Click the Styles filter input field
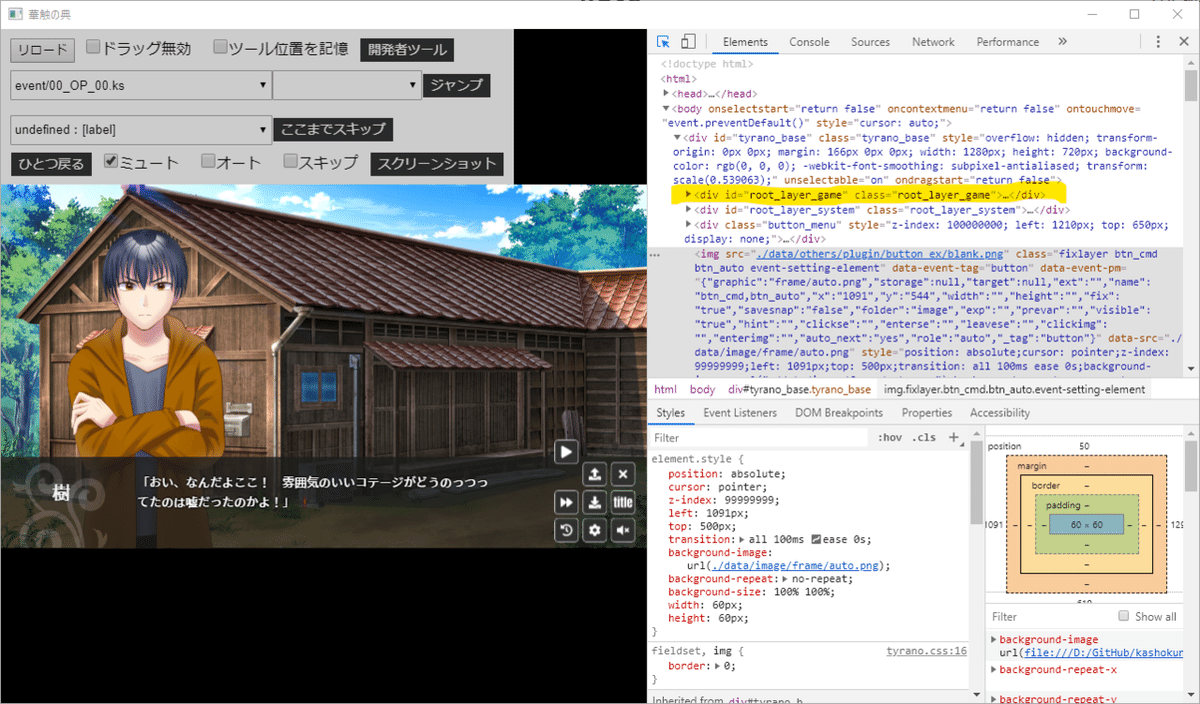Viewport: 1200px width, 704px height. tap(760, 438)
